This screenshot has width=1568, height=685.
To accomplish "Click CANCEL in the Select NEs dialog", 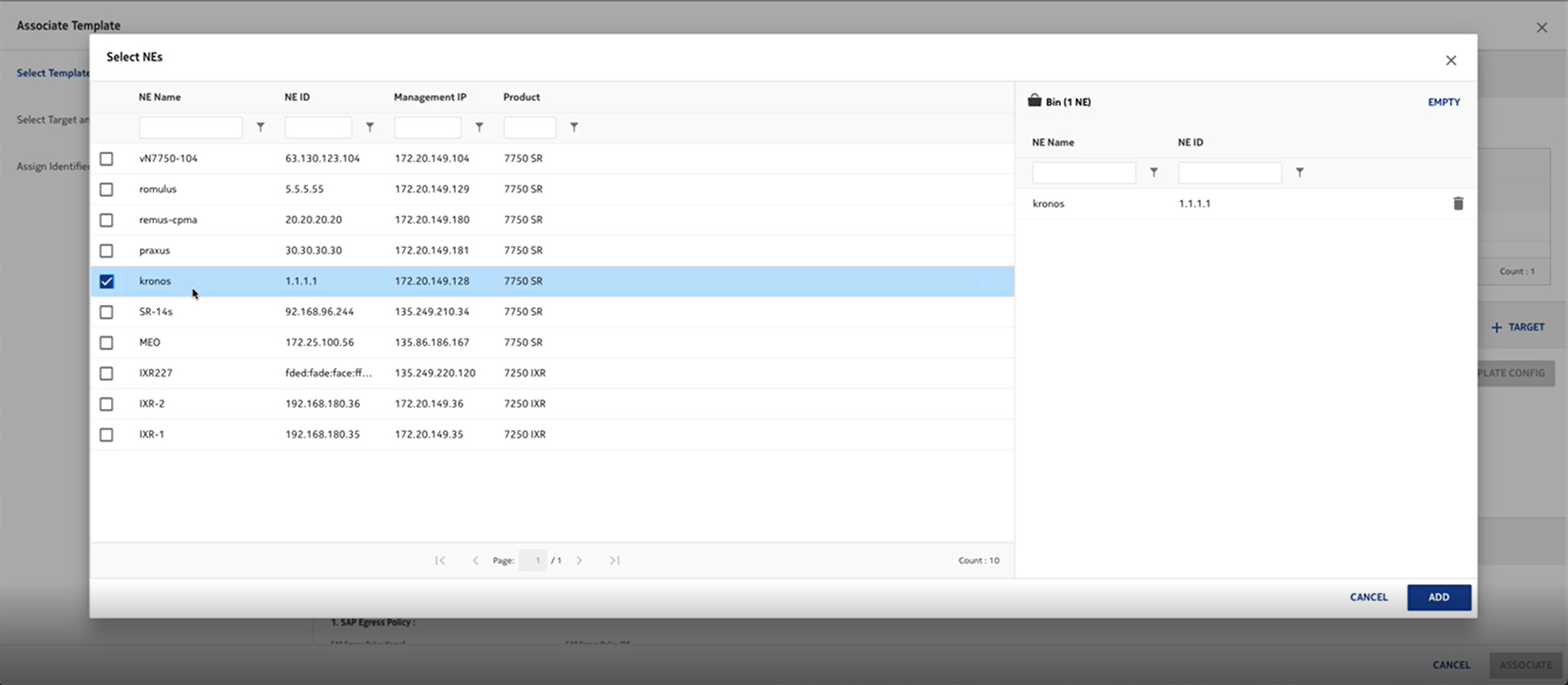I will tap(1368, 597).
